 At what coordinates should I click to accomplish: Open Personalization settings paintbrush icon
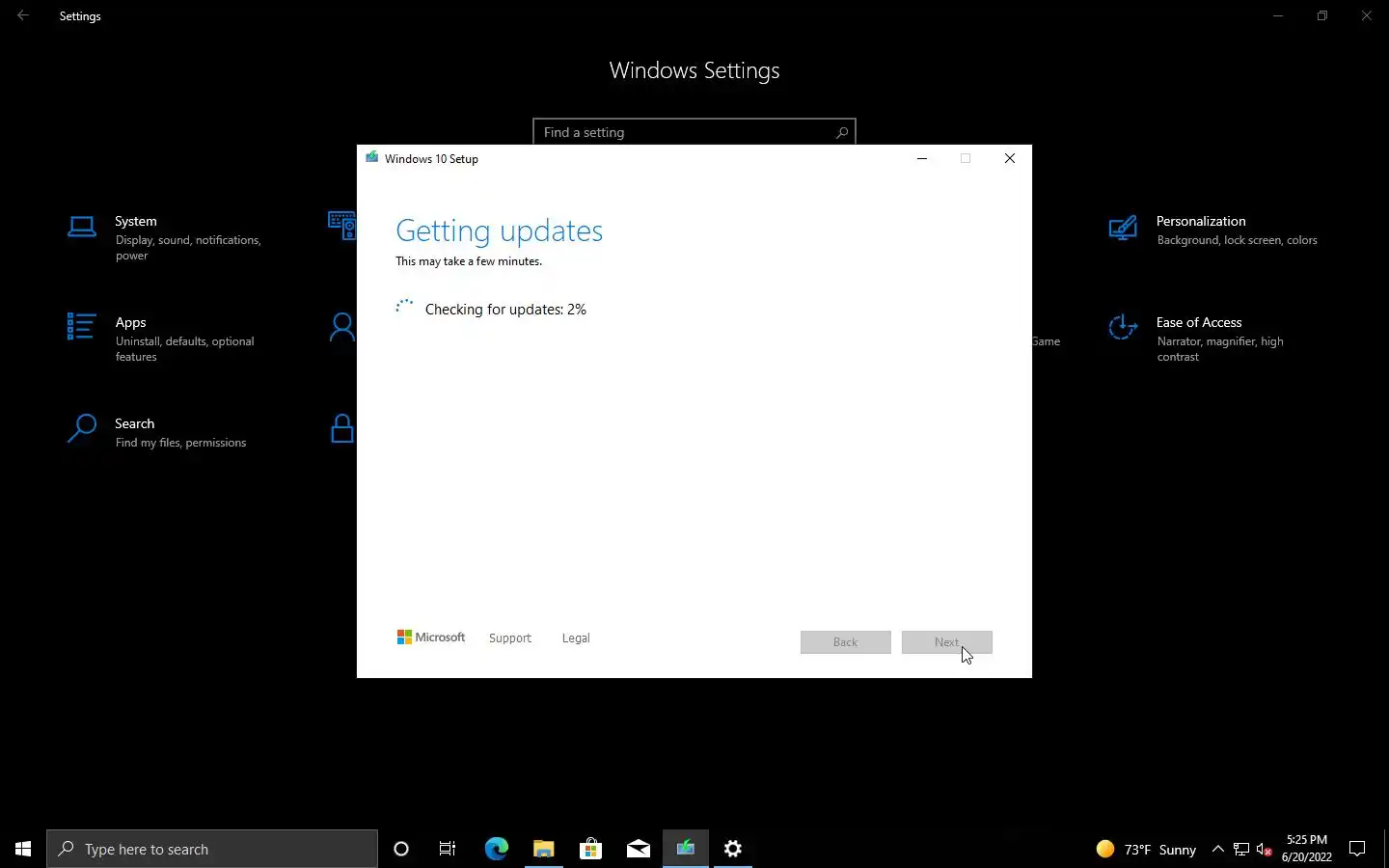tap(1123, 228)
